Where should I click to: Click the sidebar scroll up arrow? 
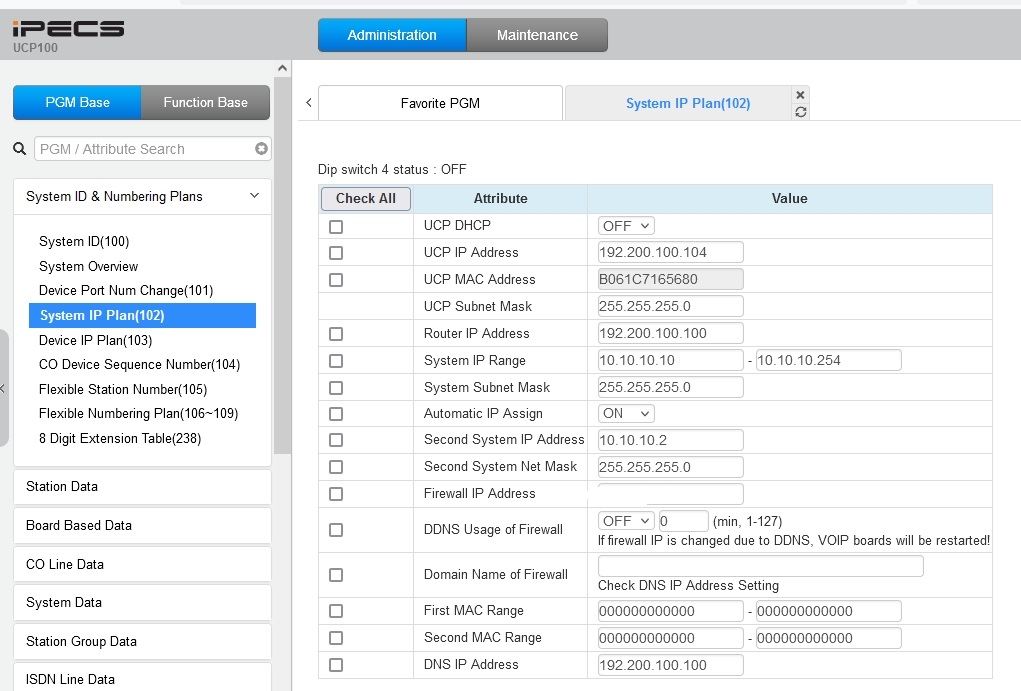[x=283, y=69]
